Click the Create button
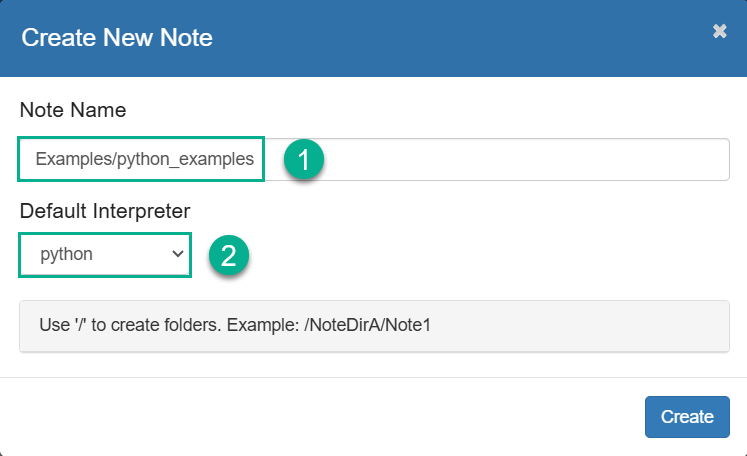 [x=687, y=416]
